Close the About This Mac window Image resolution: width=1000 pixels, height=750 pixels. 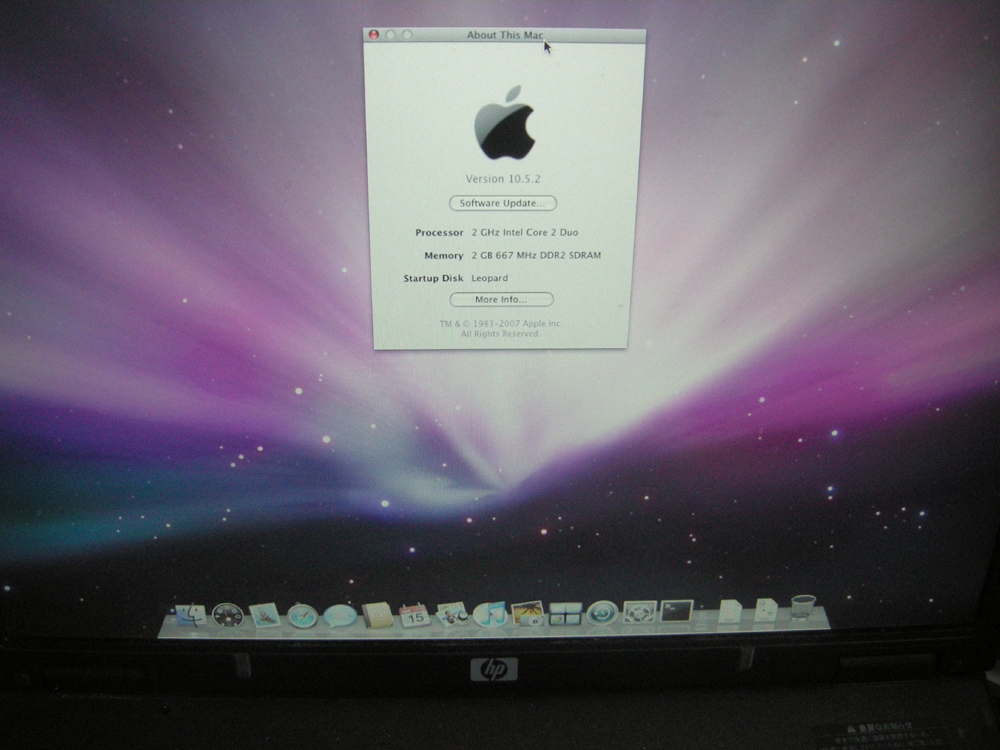[374, 34]
